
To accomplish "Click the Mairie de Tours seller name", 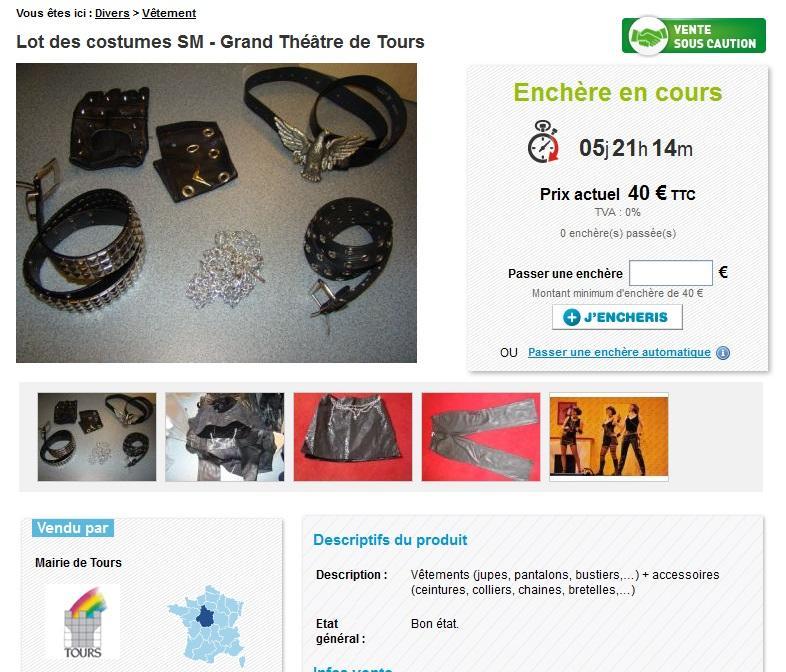I will tap(78, 563).
